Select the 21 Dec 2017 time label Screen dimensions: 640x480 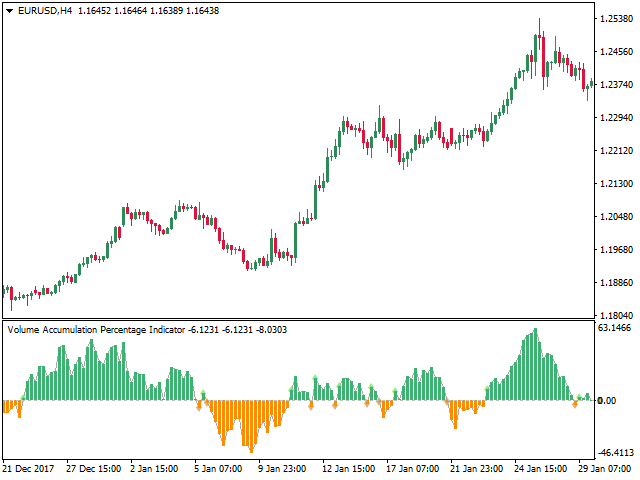30,468
